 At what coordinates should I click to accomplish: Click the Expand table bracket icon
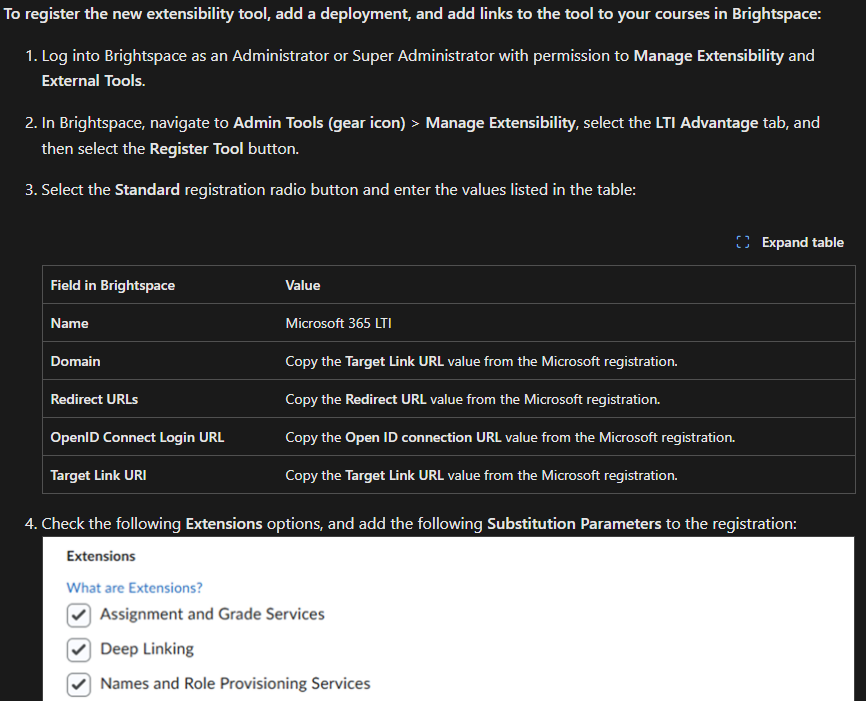click(743, 242)
